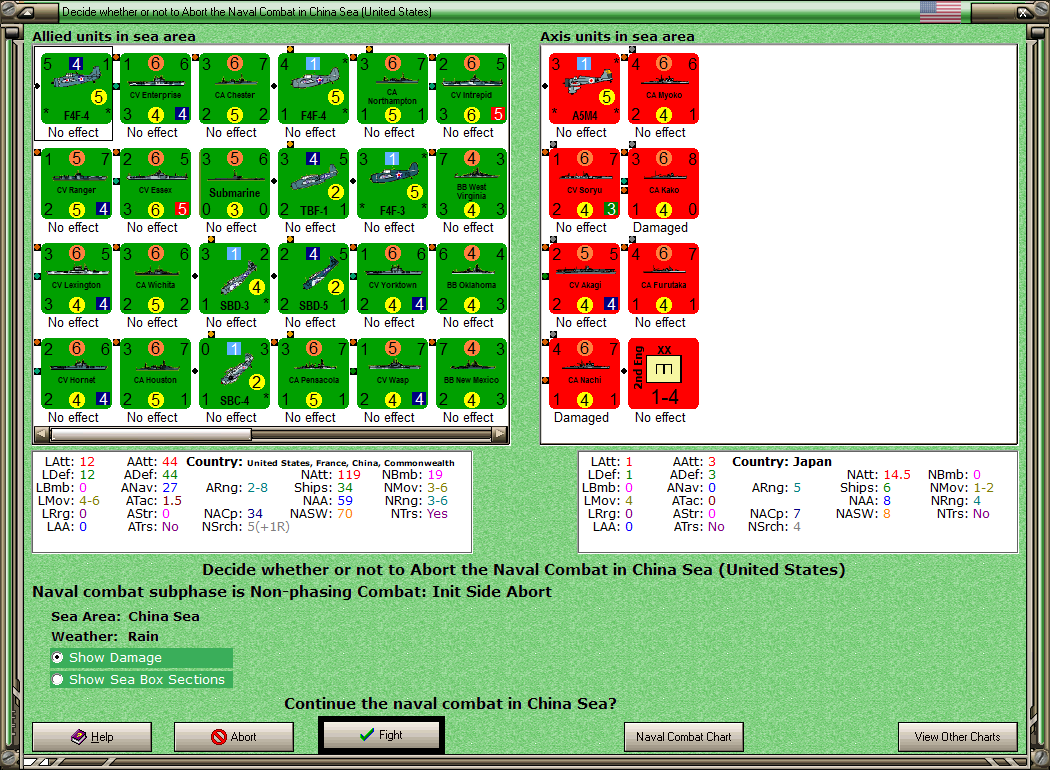This screenshot has height=770, width=1050.
Task: Click the SBD-5 dive bomber counter
Action: coord(313,279)
